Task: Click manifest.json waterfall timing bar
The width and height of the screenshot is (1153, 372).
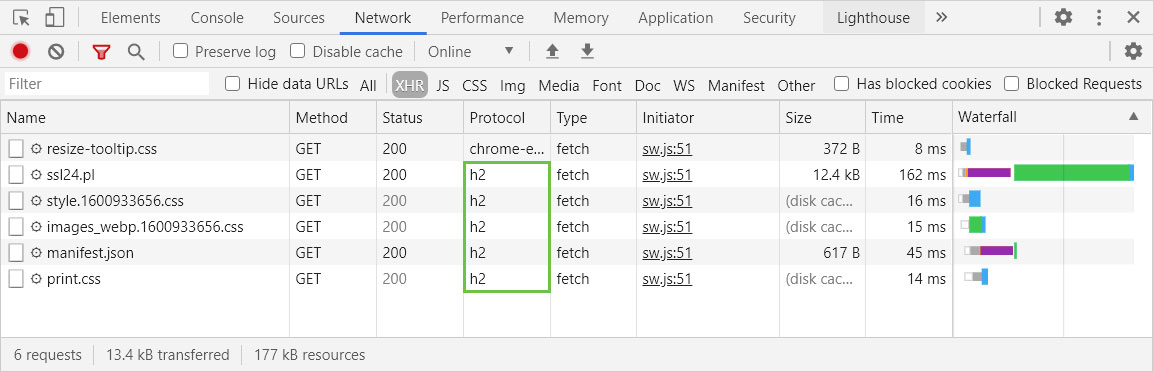Action: (x=990, y=251)
